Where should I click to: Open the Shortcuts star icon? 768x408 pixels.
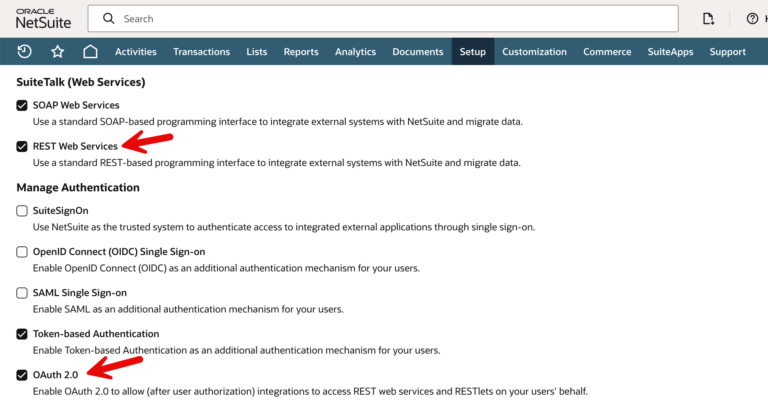point(58,51)
